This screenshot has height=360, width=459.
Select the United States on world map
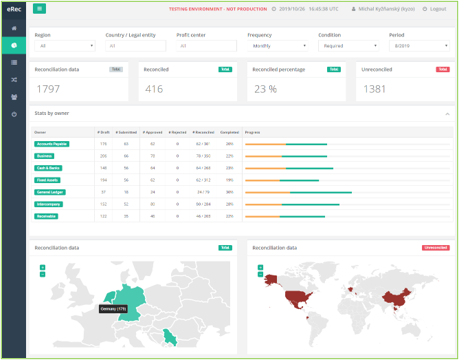point(298,297)
